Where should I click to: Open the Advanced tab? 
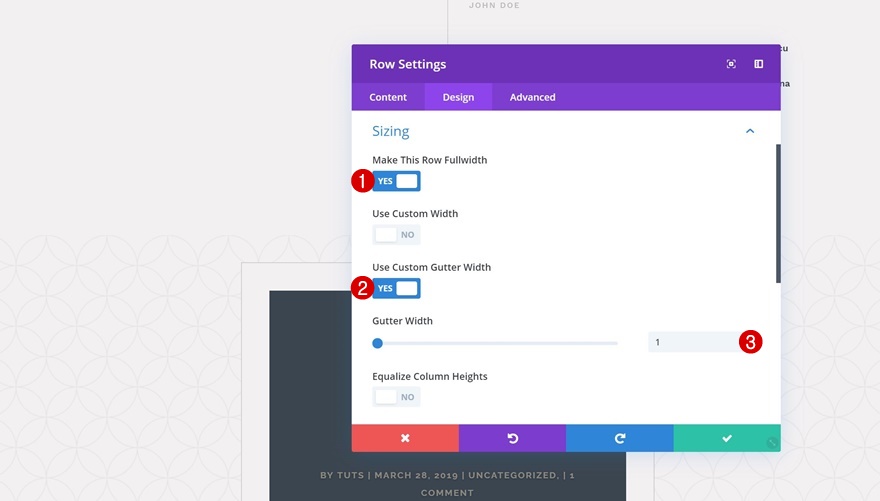point(533,97)
